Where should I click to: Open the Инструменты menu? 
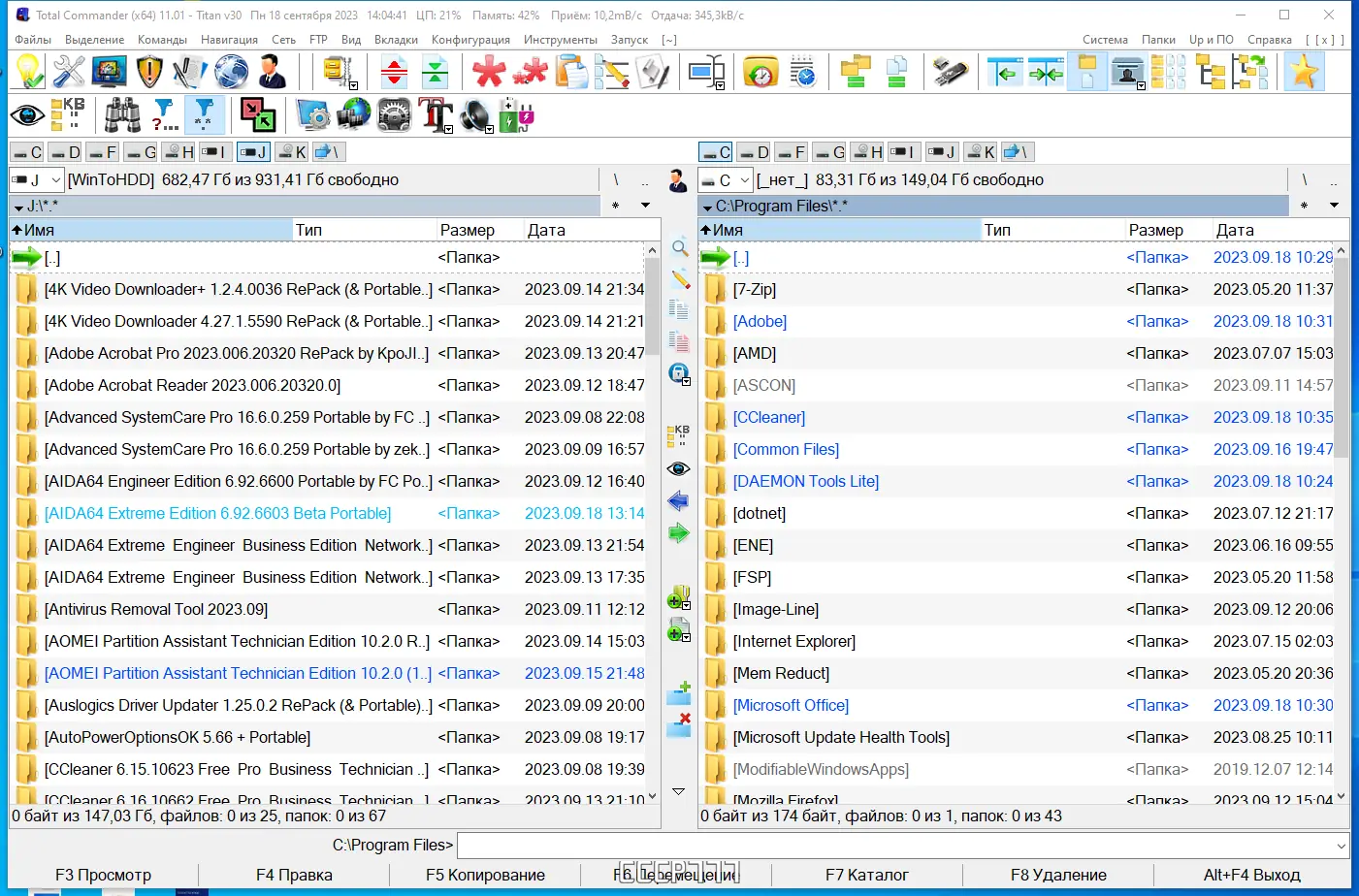pyautogui.click(x=561, y=40)
